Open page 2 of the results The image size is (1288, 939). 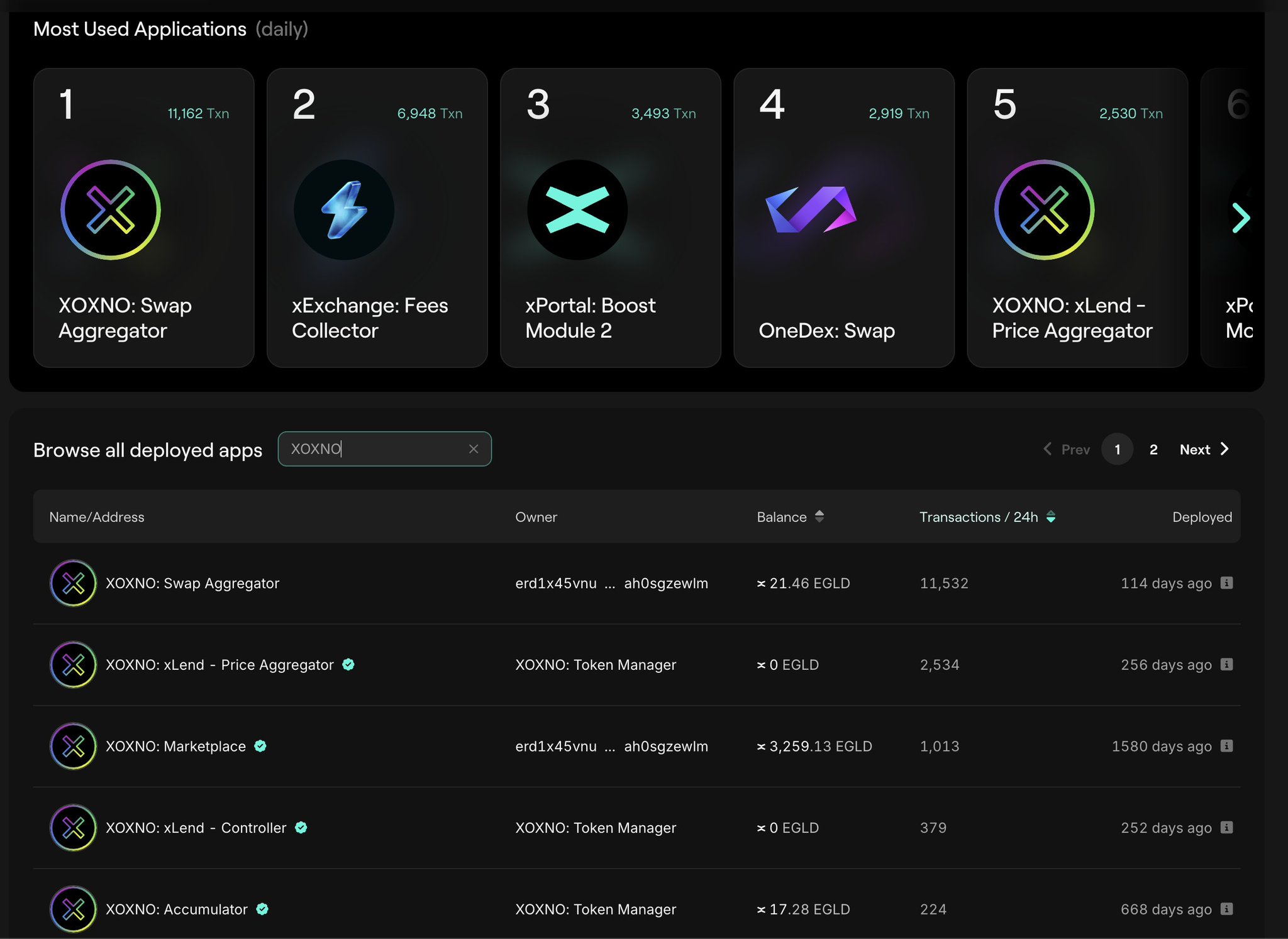coord(1153,449)
